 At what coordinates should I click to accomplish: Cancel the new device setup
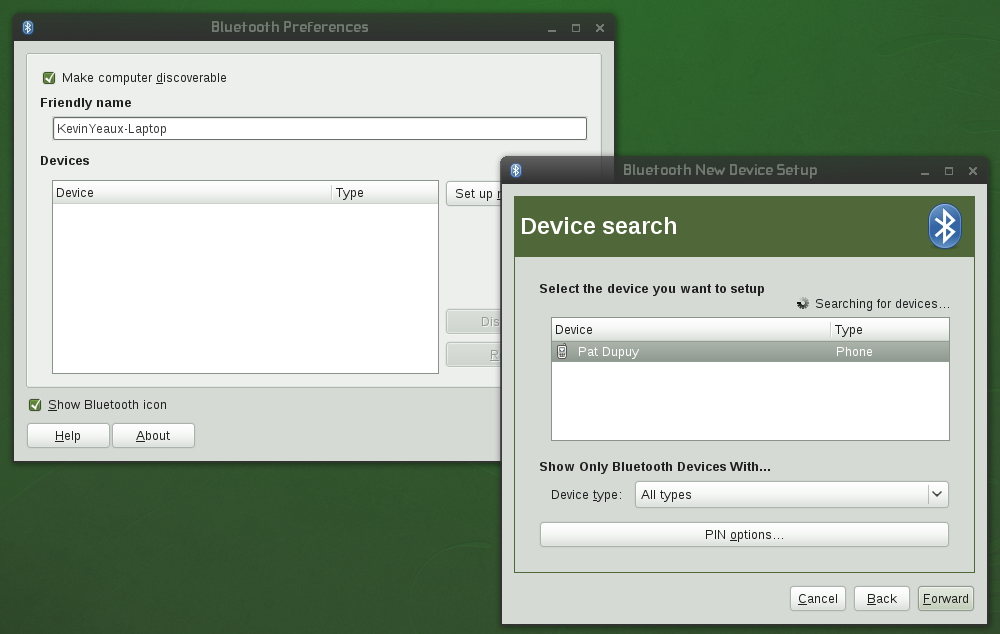click(817, 598)
